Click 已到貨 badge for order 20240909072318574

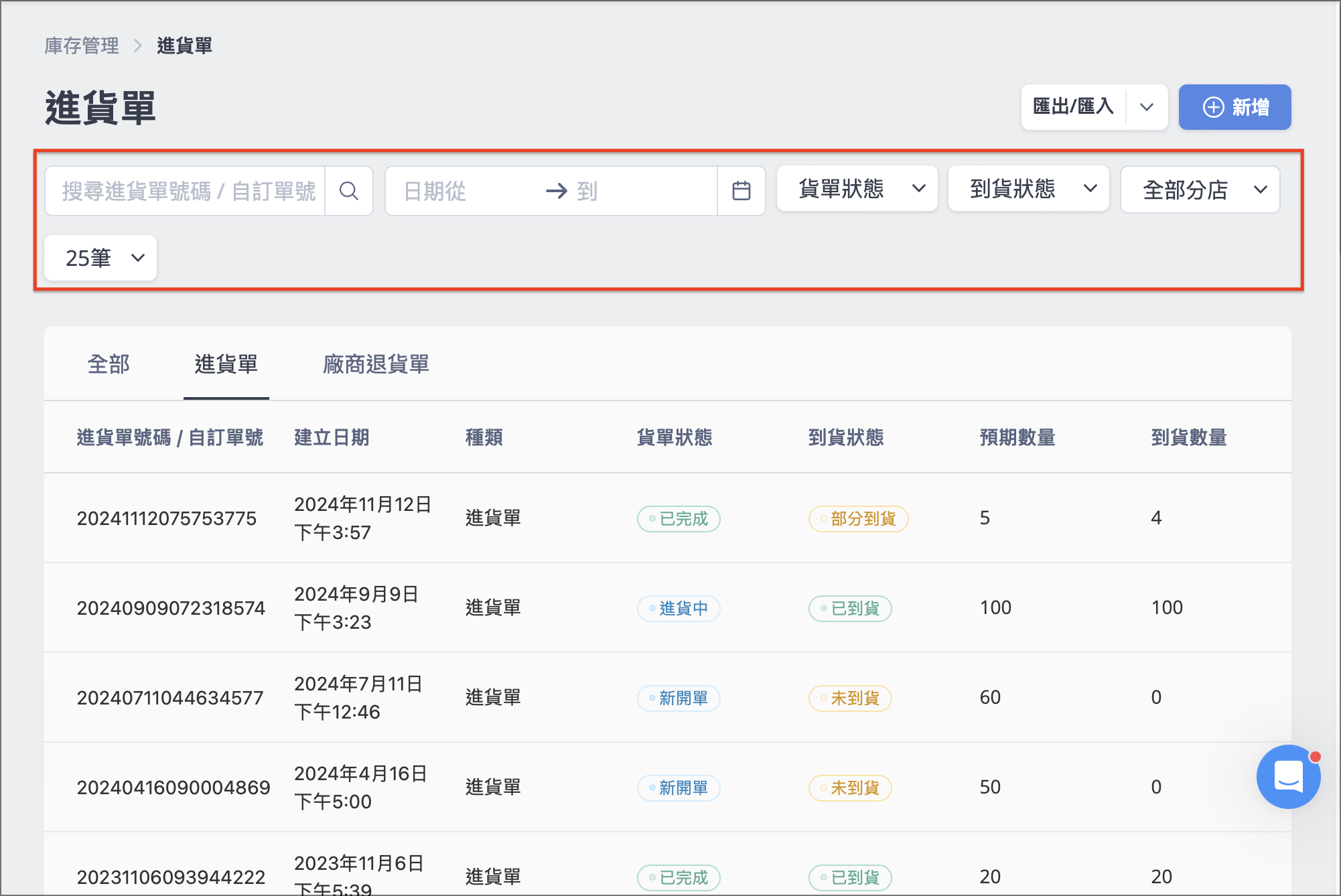point(850,609)
